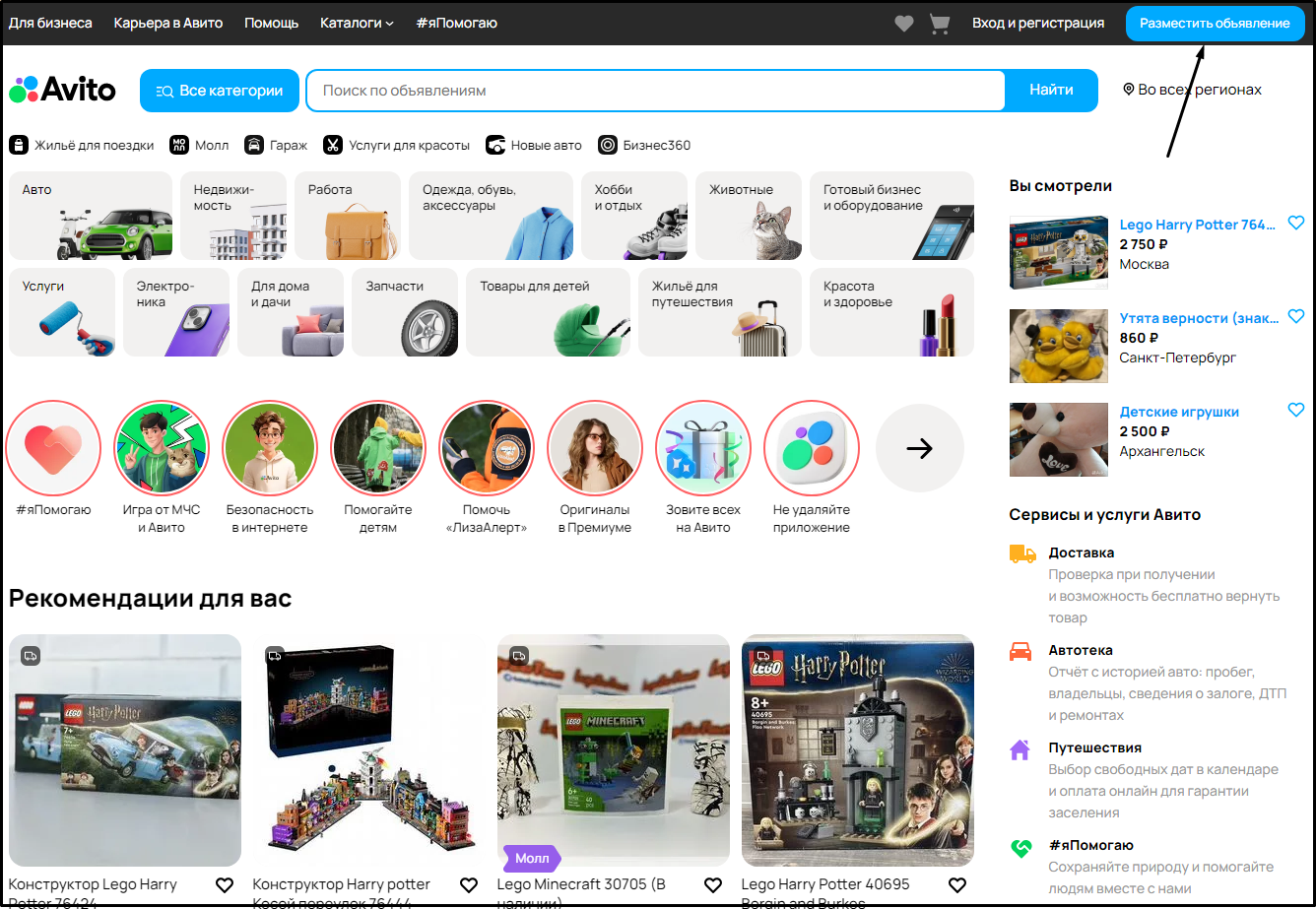The image size is (1316, 909).
Task: Open Помощь in top menu
Action: 272,23
